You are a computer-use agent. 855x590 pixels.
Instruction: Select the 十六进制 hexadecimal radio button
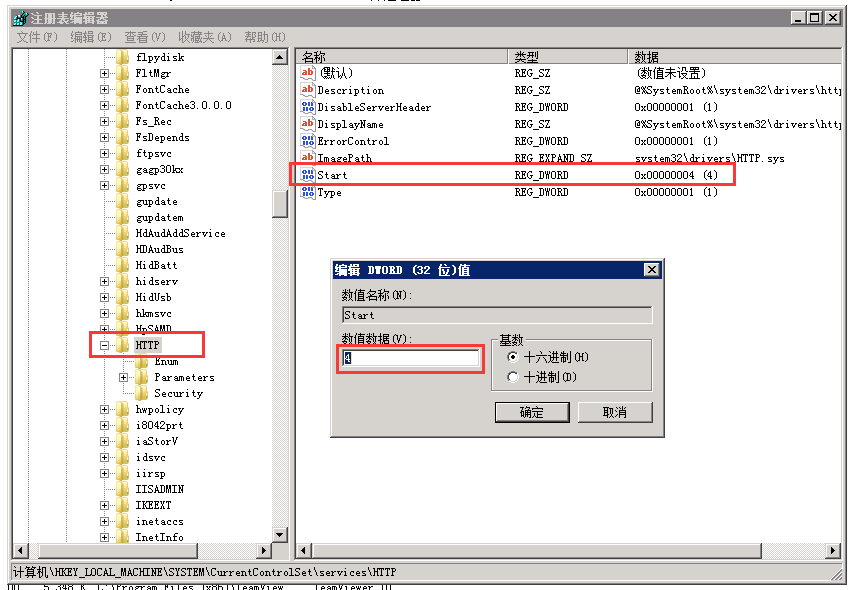pyautogui.click(x=512, y=357)
